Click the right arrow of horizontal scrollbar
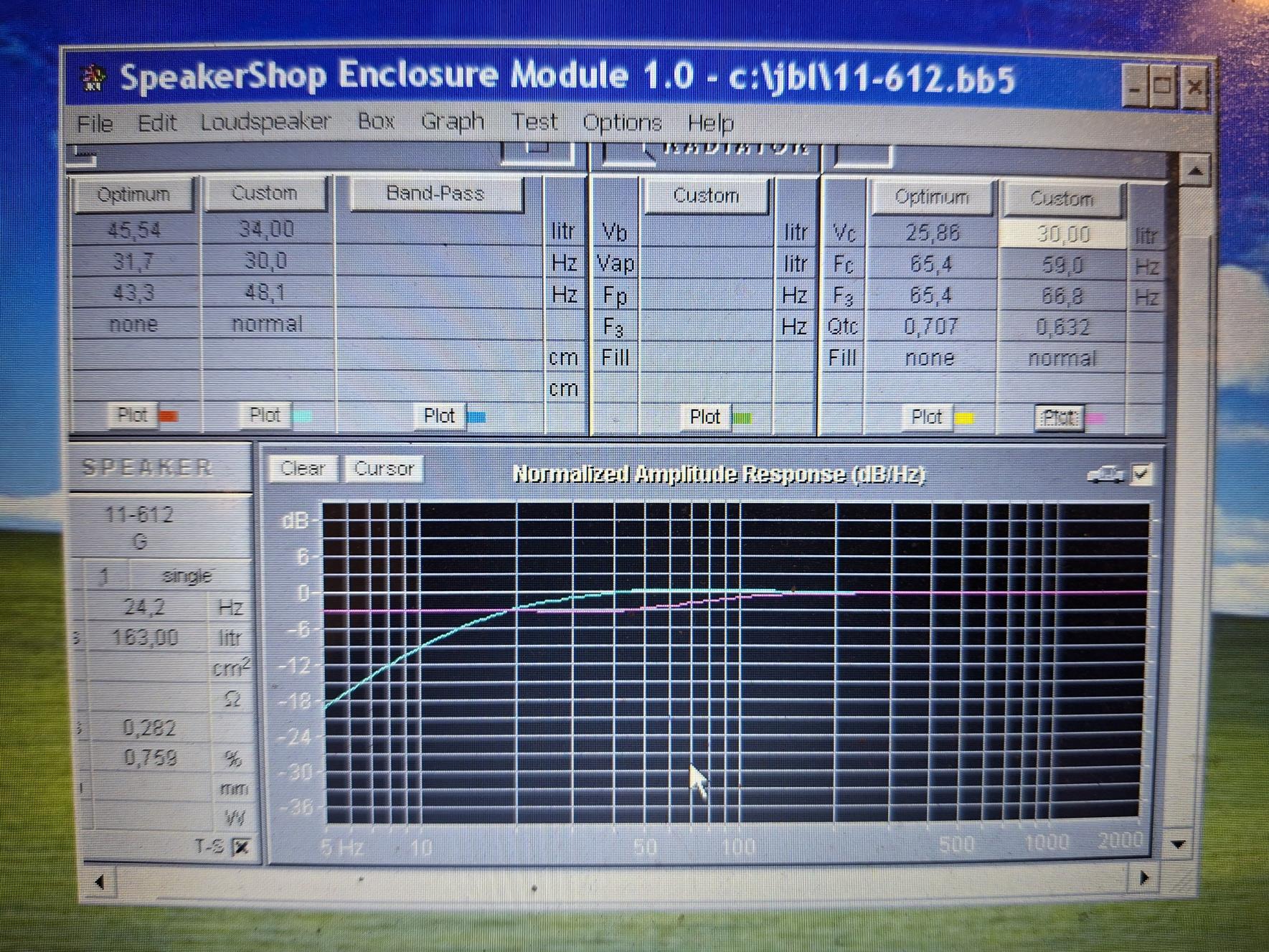Screen dimensions: 1269x952 pyautogui.click(x=1143, y=877)
